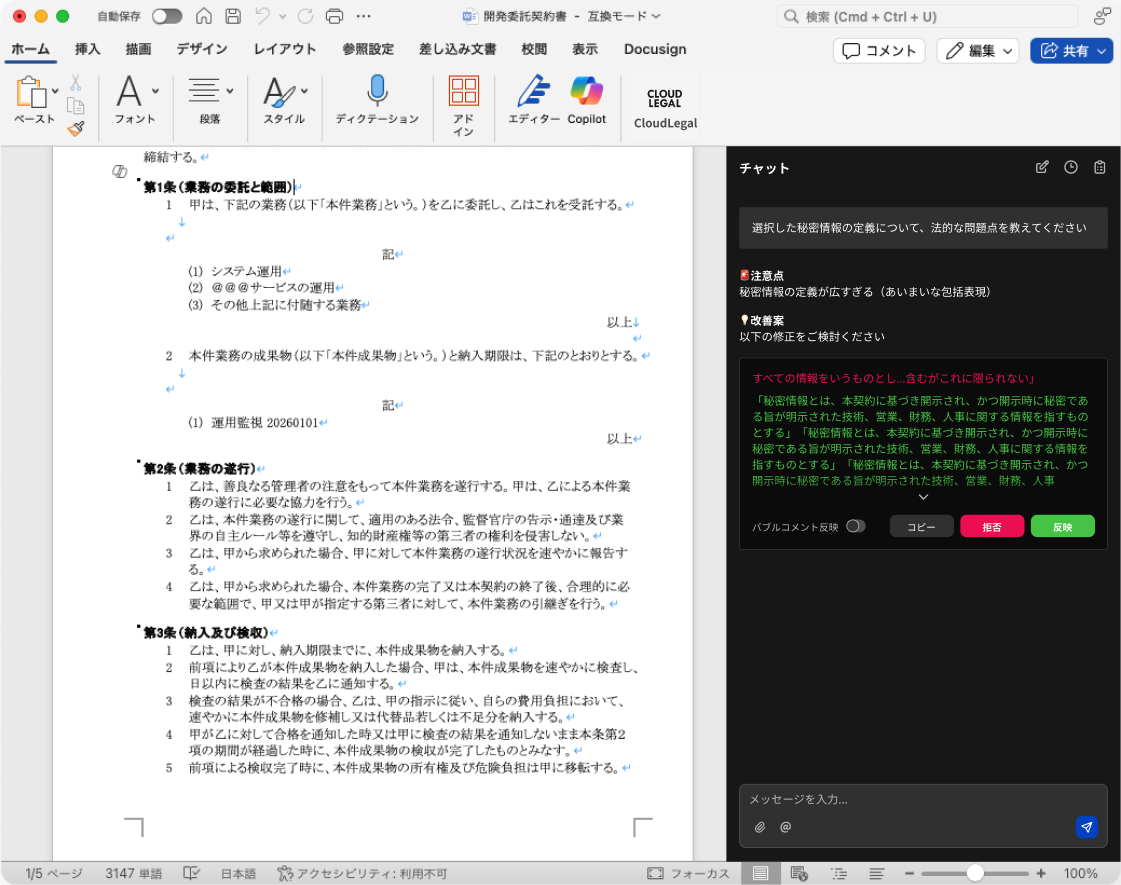The image size is (1121, 885).
Task: Open the Docusign ribbon tab
Action: [x=655, y=50]
